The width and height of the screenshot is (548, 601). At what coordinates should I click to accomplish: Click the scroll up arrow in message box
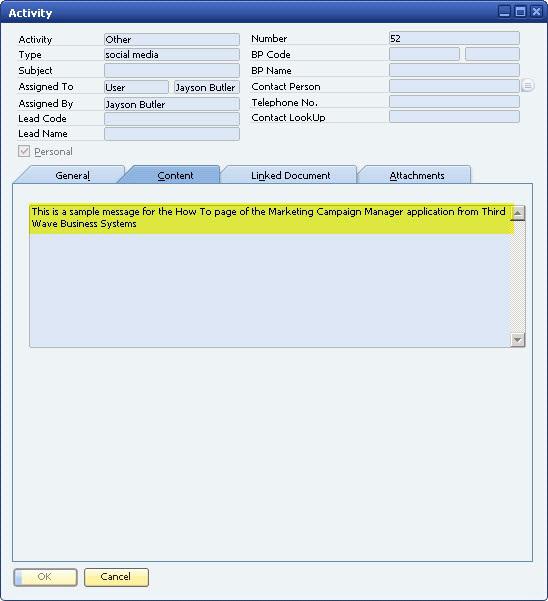tap(518, 213)
